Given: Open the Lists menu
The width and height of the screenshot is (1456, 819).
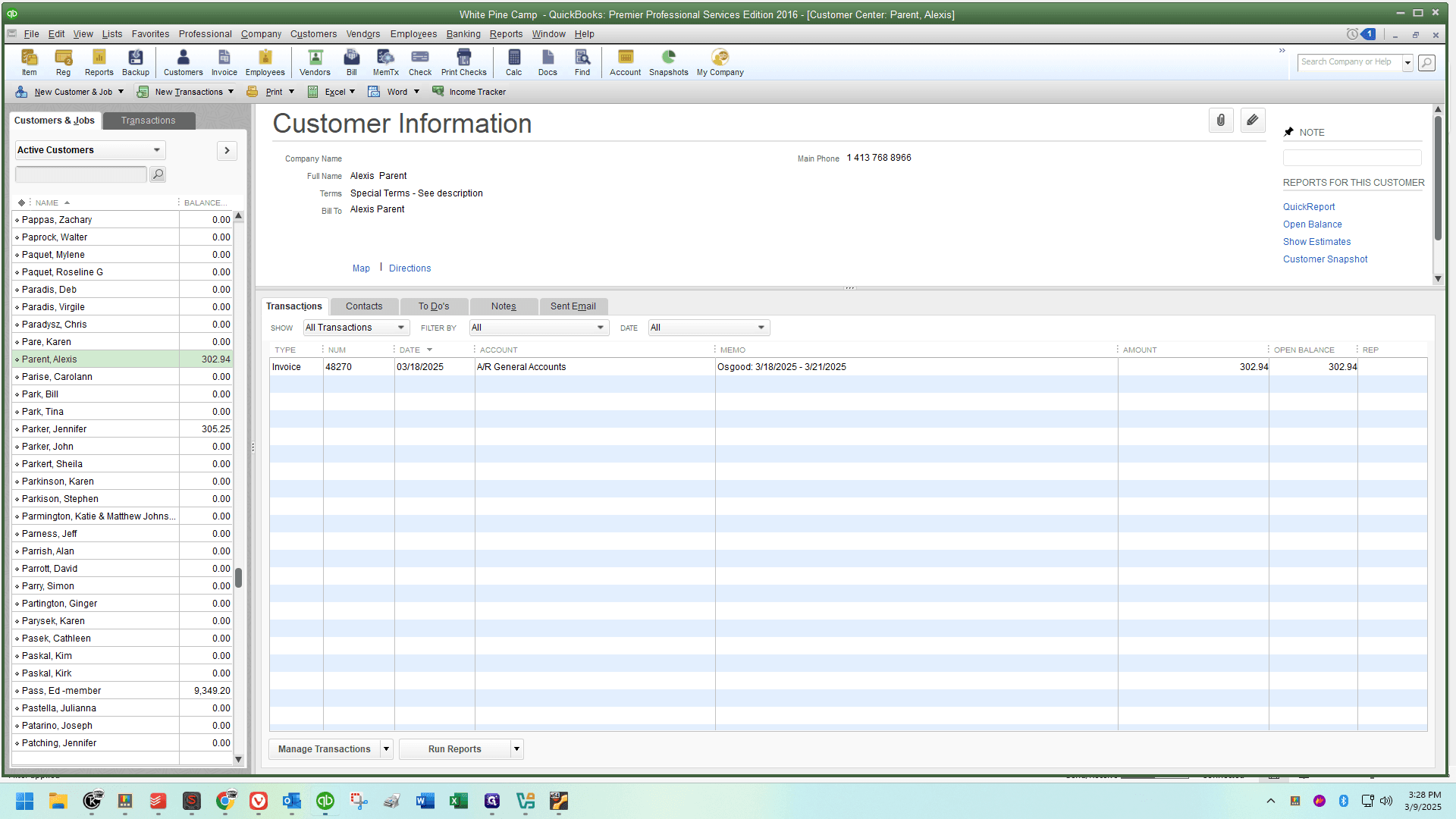Looking at the screenshot, I should coord(112,34).
